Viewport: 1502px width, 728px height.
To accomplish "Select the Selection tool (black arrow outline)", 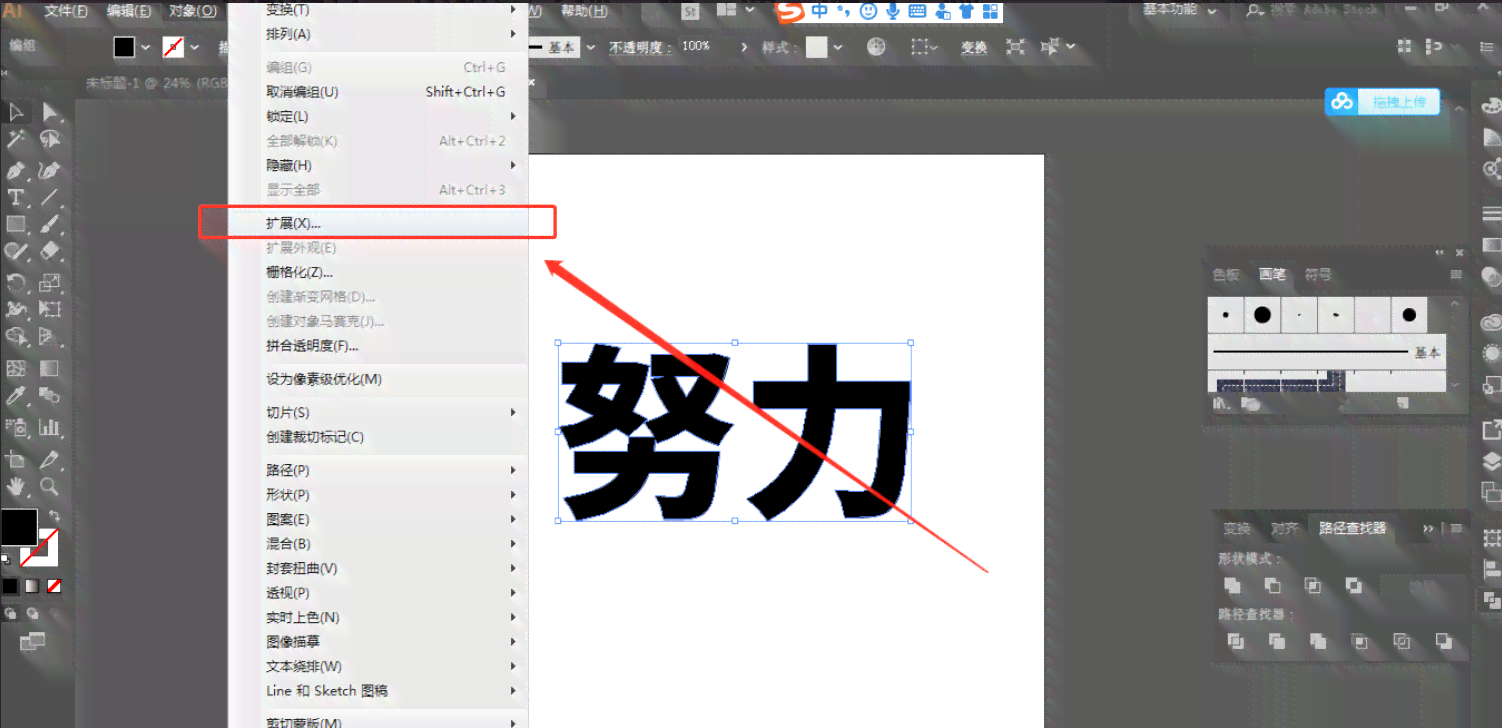I will pos(16,112).
